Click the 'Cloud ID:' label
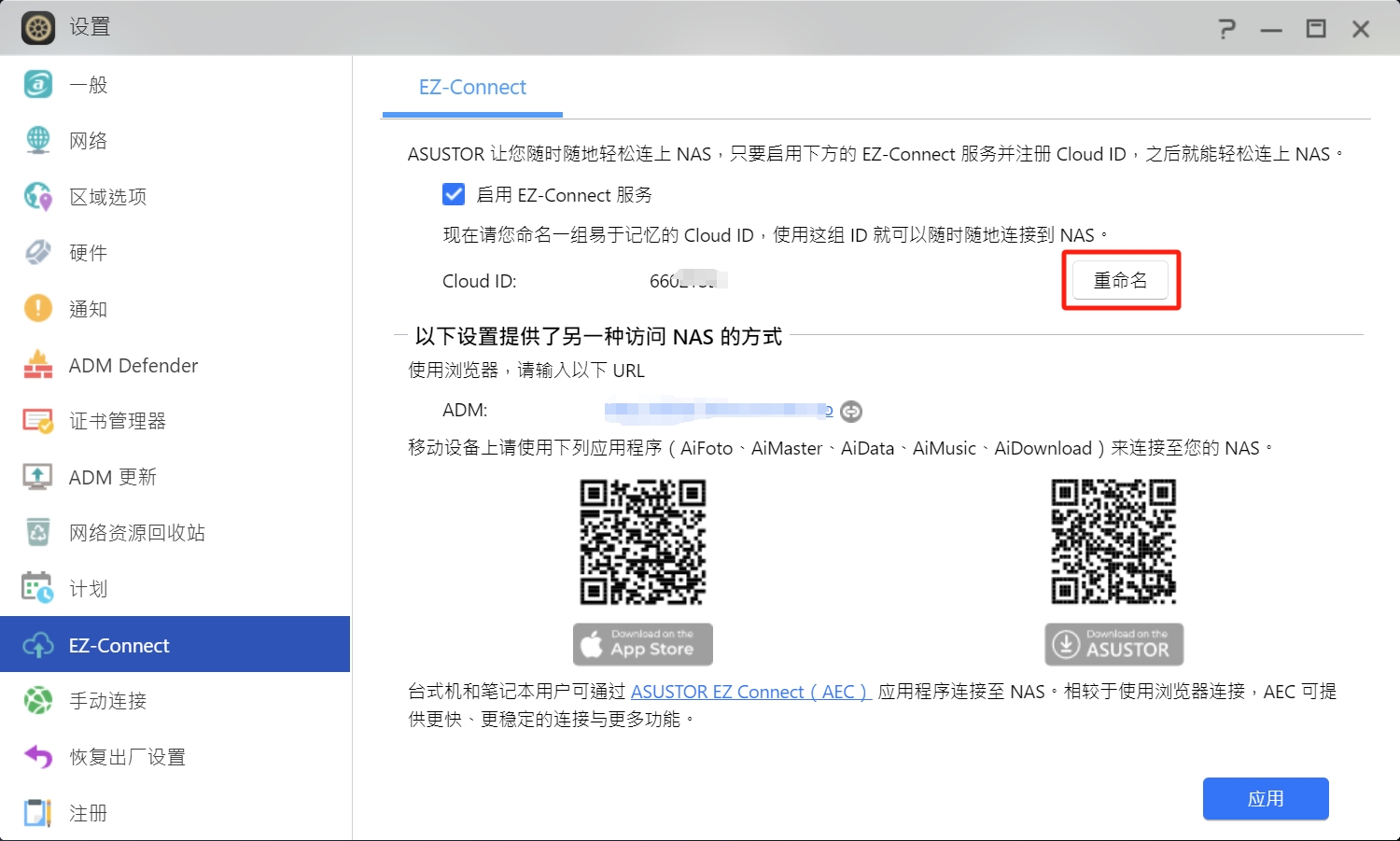The width and height of the screenshot is (1400, 841). [x=479, y=281]
